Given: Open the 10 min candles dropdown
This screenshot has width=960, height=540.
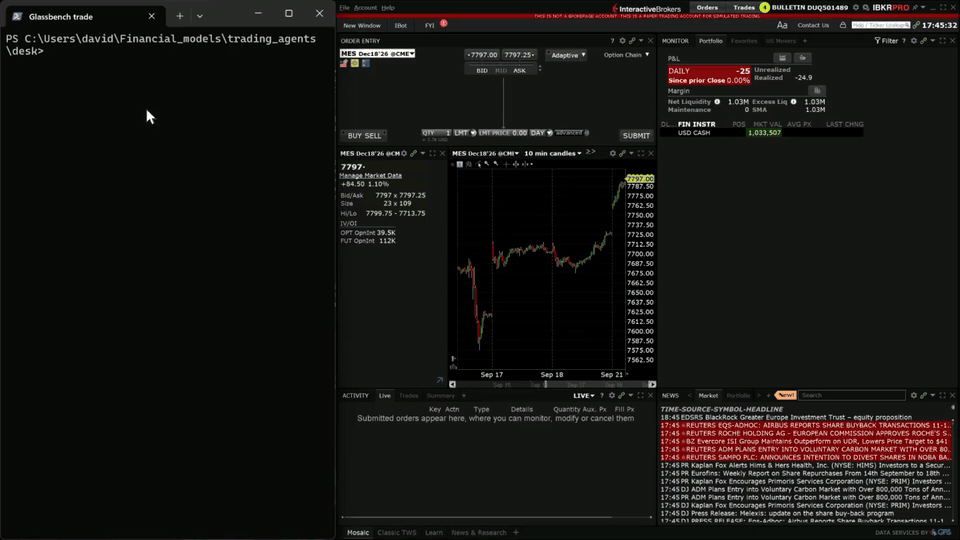Looking at the screenshot, I should tap(553, 154).
